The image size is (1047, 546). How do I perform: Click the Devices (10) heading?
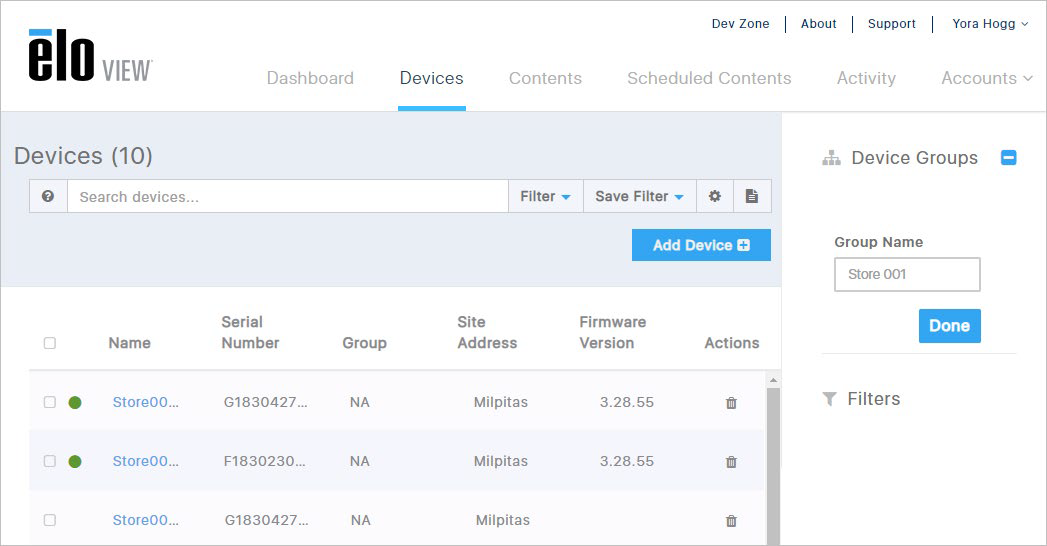coord(83,156)
